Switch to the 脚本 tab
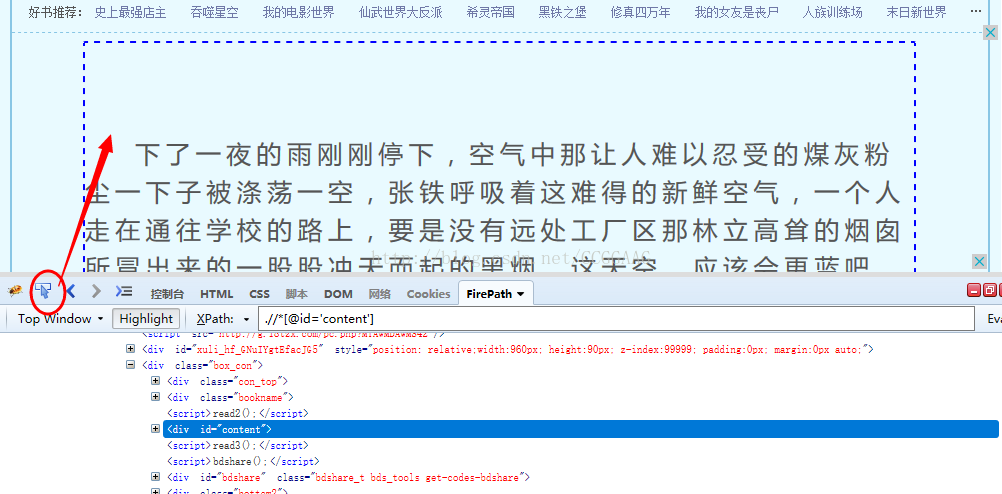 pyautogui.click(x=297, y=294)
